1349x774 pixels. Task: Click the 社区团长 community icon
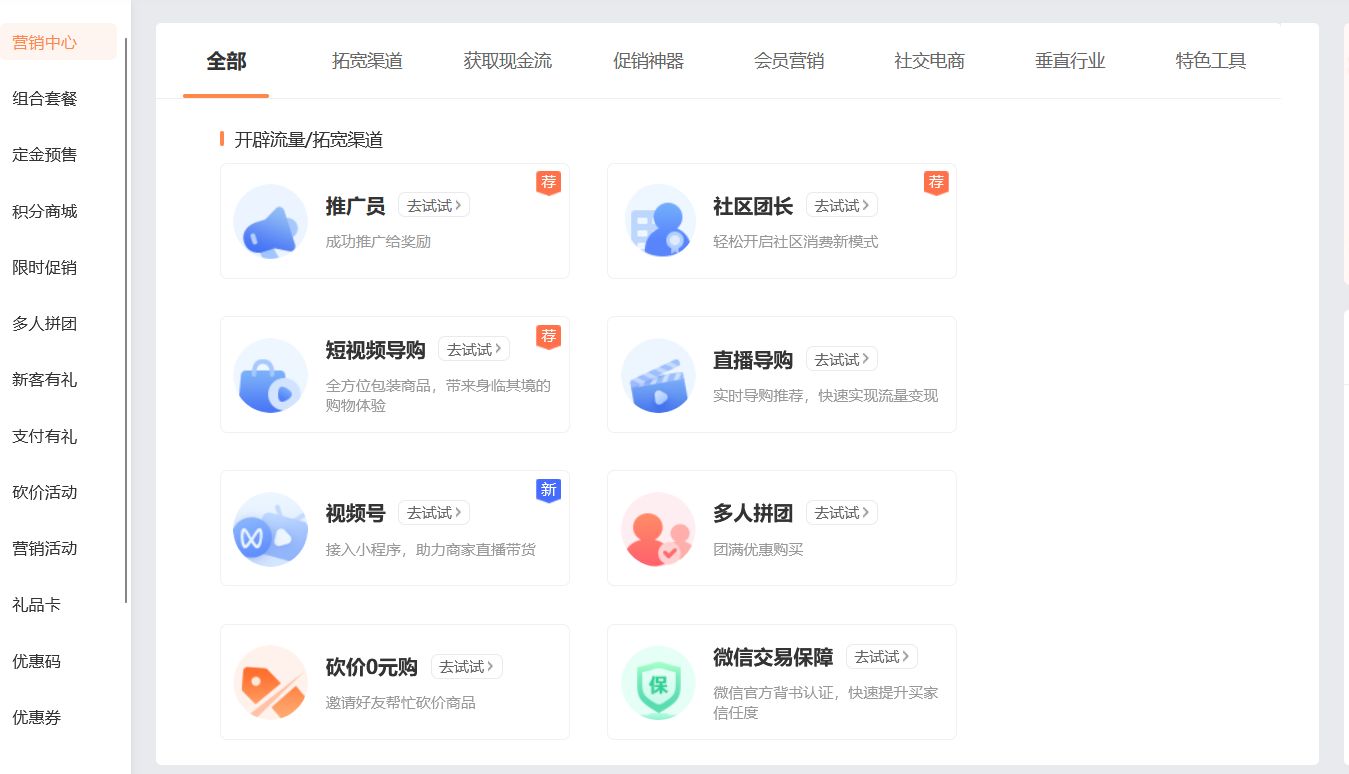click(658, 221)
